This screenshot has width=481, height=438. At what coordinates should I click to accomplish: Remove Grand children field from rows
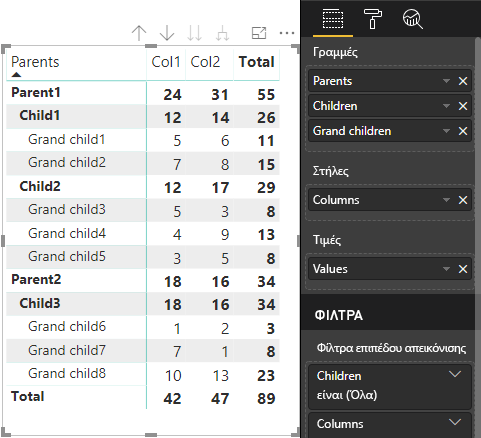click(463, 131)
